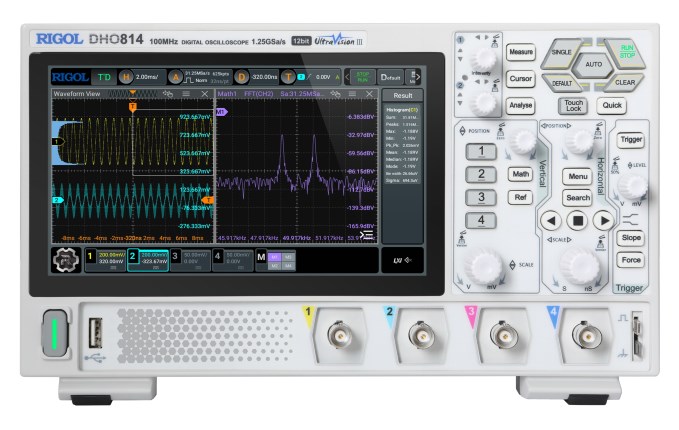Tap the orange T trigger icon on top bar
The image size is (679, 430).
click(x=288, y=78)
